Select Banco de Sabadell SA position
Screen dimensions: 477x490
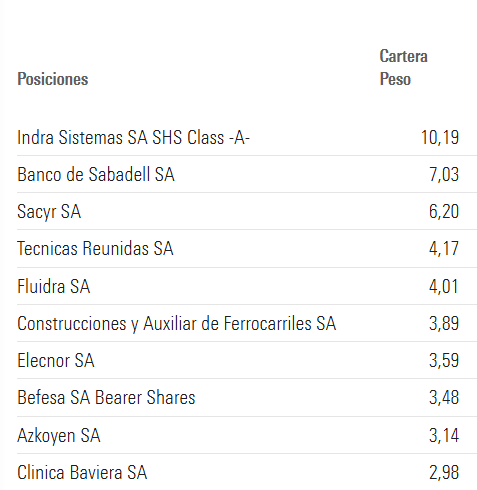[x=96, y=174]
